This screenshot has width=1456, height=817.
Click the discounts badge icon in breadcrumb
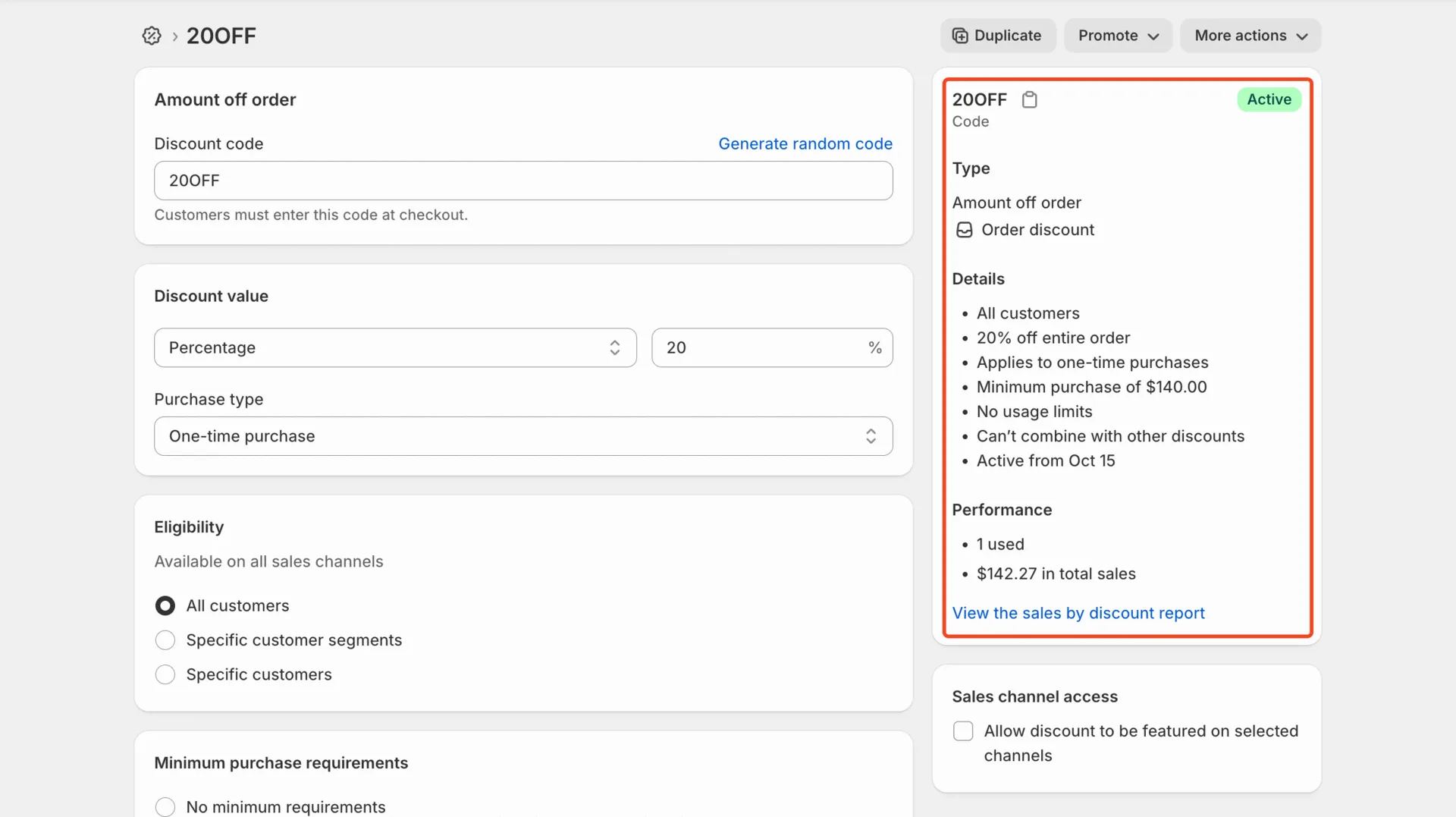(x=152, y=36)
